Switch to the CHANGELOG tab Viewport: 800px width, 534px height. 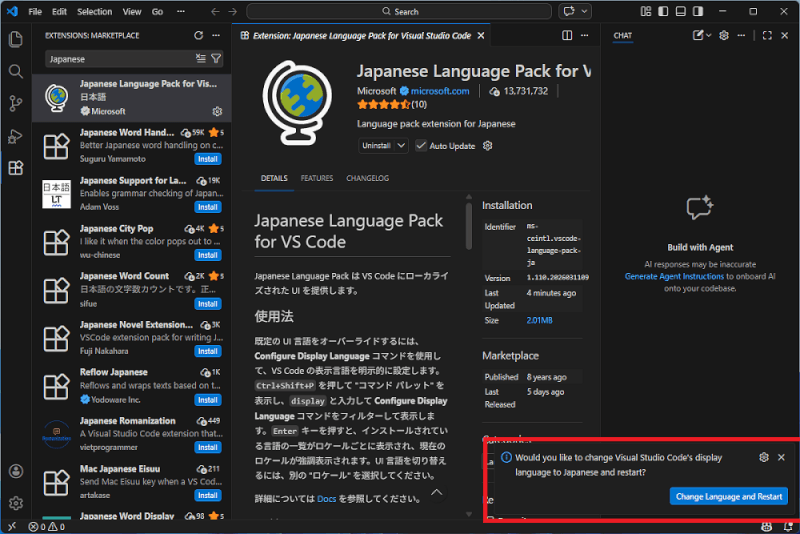(x=367, y=178)
